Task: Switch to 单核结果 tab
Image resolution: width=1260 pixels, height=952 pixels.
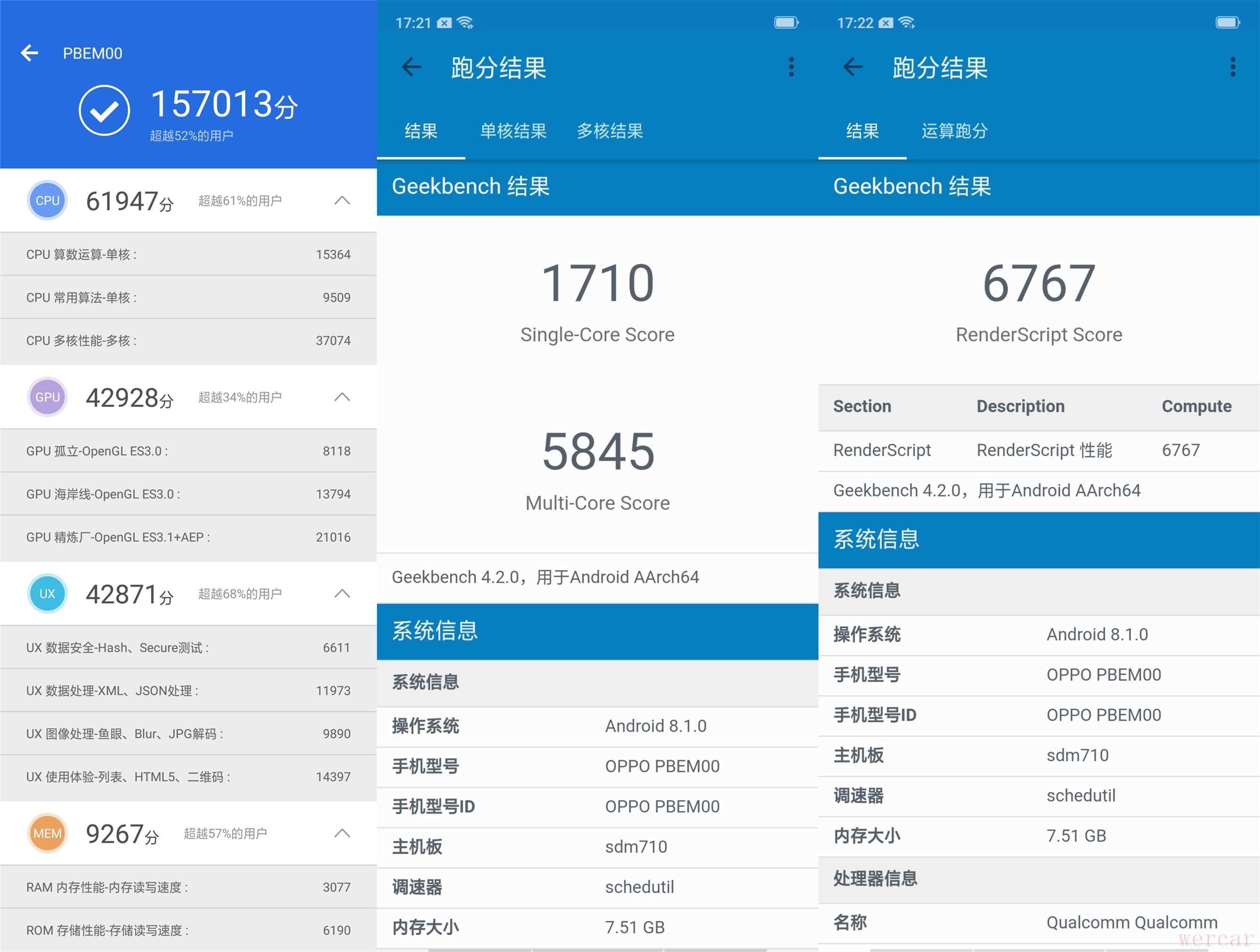Action: pyautogui.click(x=513, y=131)
